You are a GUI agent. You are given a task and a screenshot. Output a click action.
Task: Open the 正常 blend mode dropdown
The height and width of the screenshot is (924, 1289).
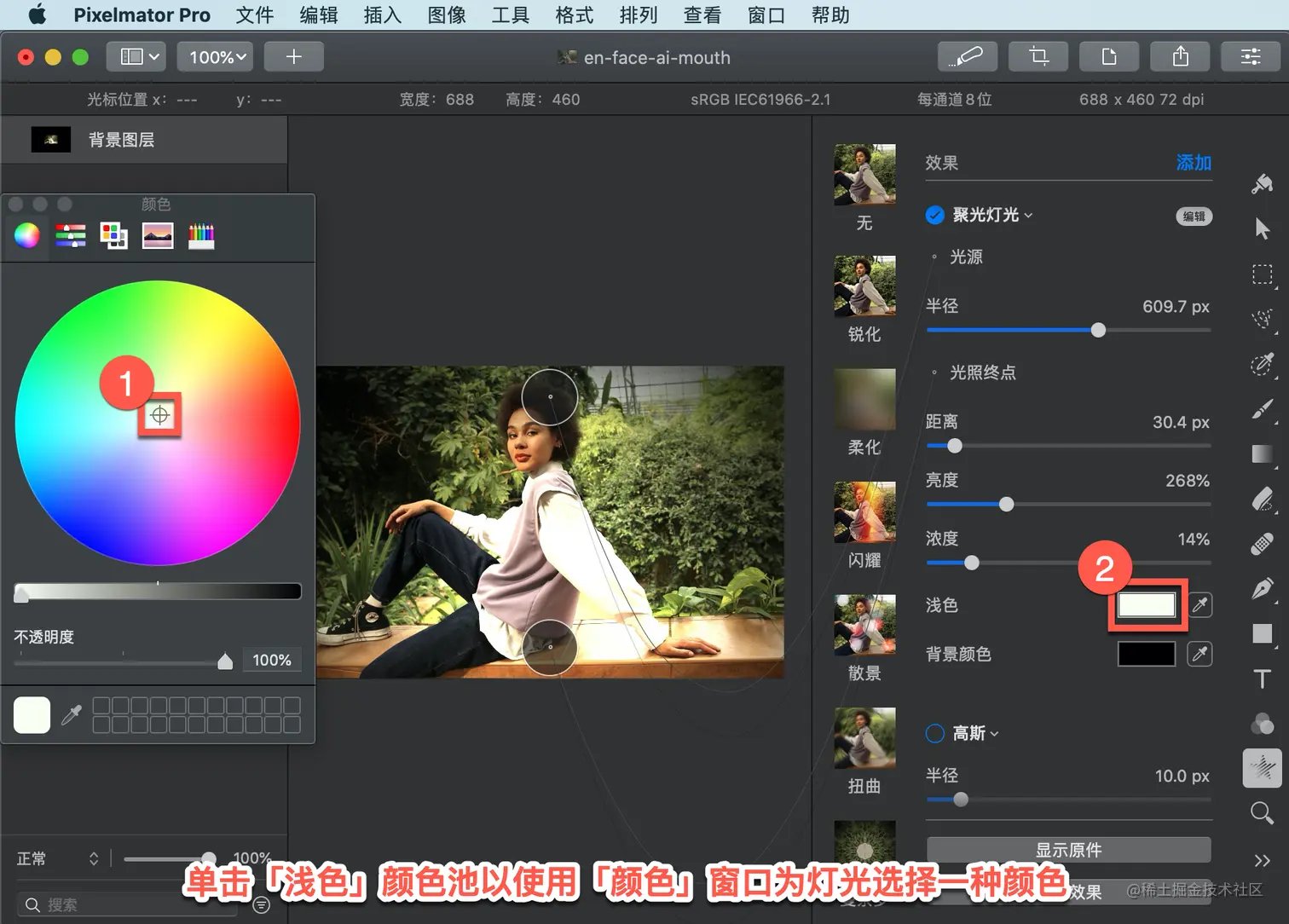tap(58, 858)
